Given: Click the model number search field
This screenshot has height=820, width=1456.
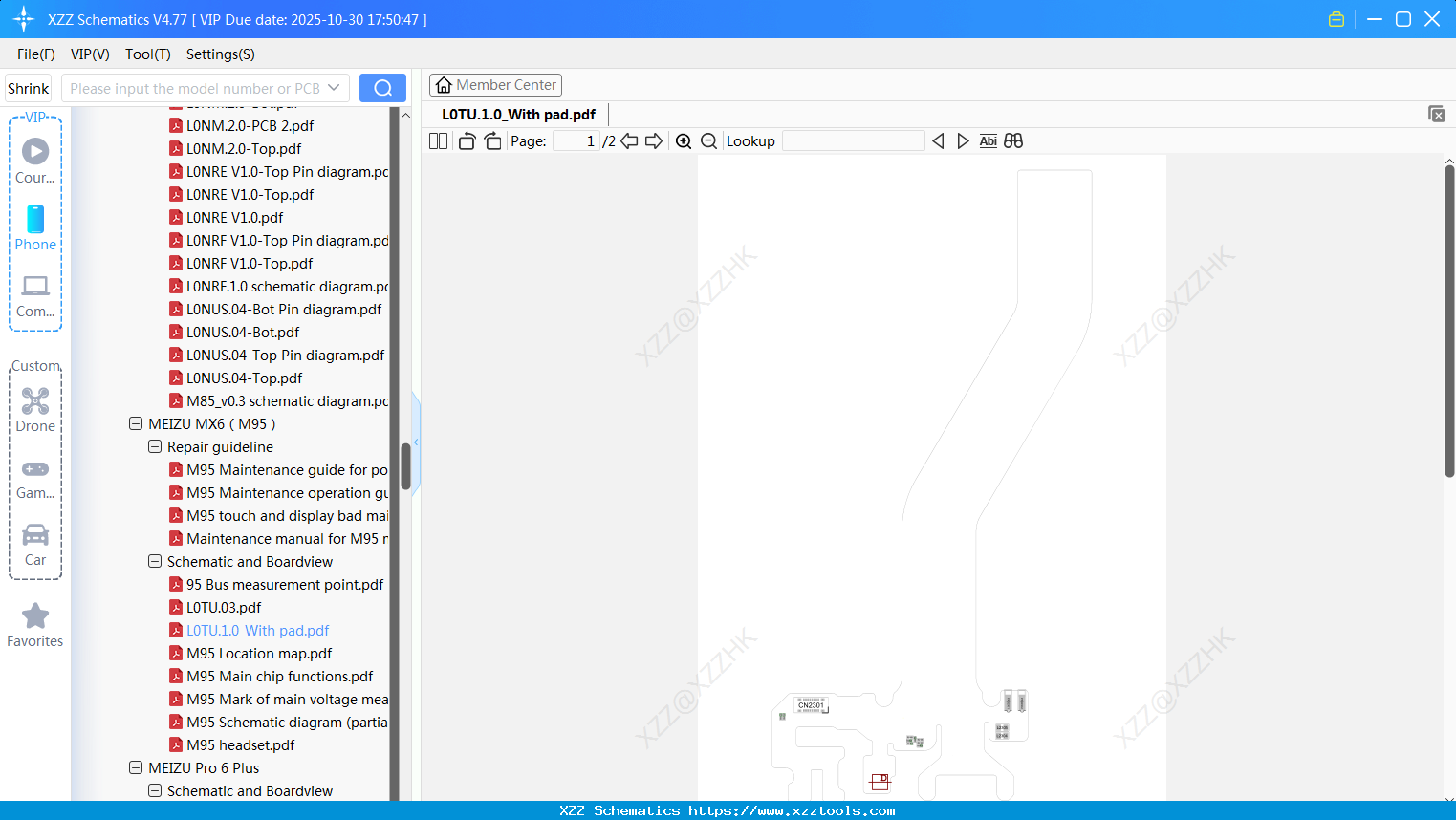Looking at the screenshot, I should (196, 88).
